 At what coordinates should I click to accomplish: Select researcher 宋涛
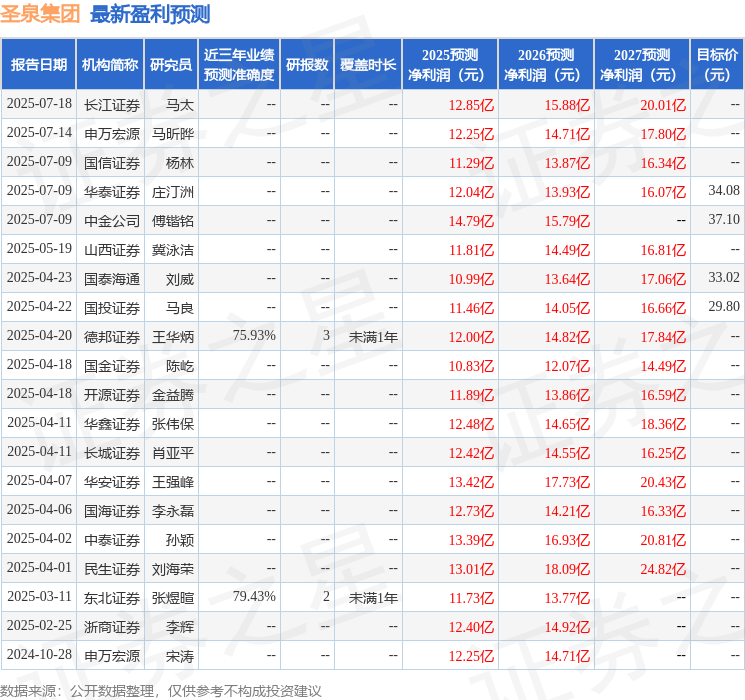click(x=180, y=656)
